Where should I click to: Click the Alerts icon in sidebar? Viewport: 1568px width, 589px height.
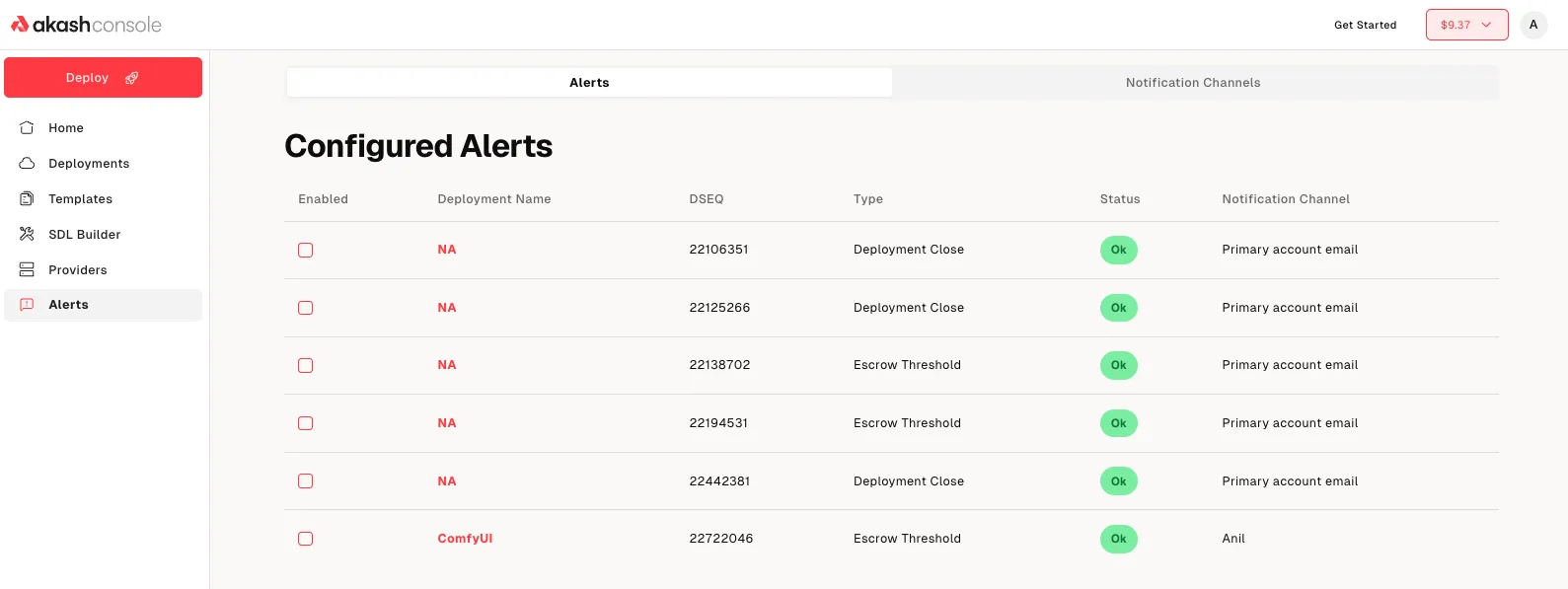[x=27, y=305]
